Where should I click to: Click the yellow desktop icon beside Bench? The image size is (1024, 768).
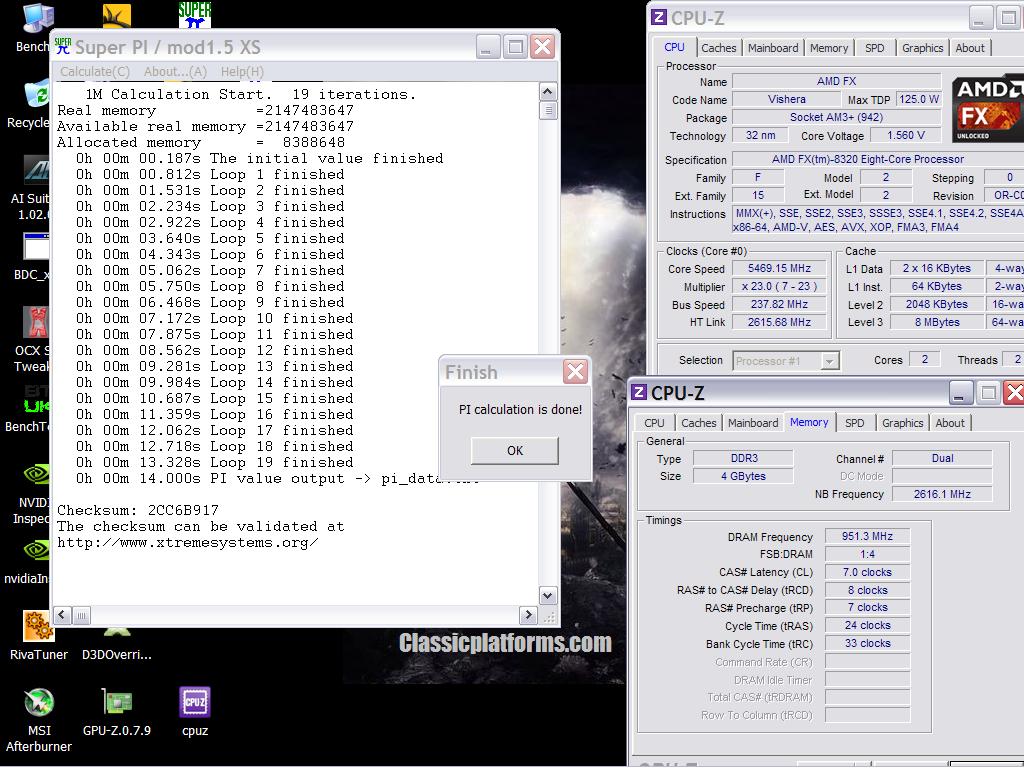(117, 16)
